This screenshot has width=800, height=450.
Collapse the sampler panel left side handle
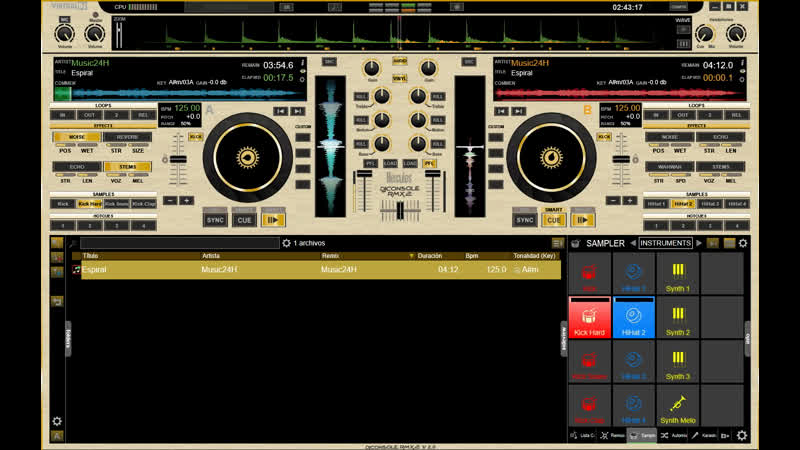(564, 338)
